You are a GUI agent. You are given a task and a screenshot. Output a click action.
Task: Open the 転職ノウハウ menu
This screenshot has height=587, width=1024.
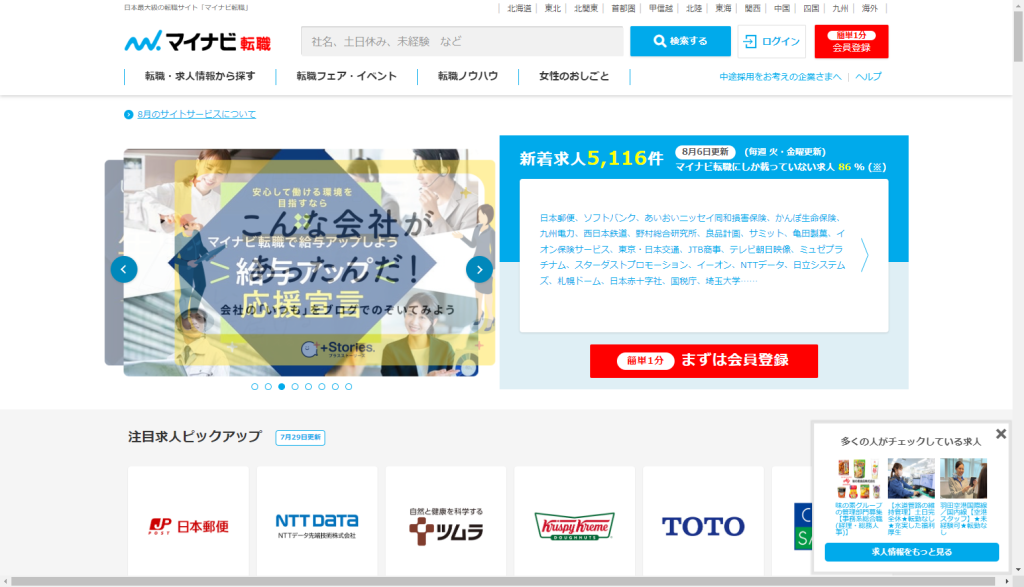tap(467, 76)
